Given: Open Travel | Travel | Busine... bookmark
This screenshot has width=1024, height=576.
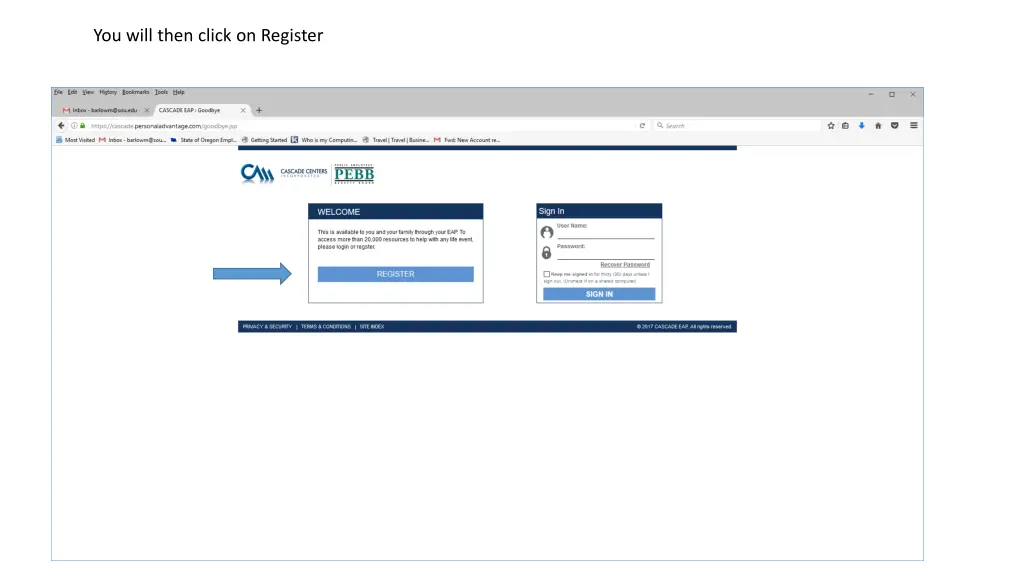Looking at the screenshot, I should pyautogui.click(x=396, y=140).
